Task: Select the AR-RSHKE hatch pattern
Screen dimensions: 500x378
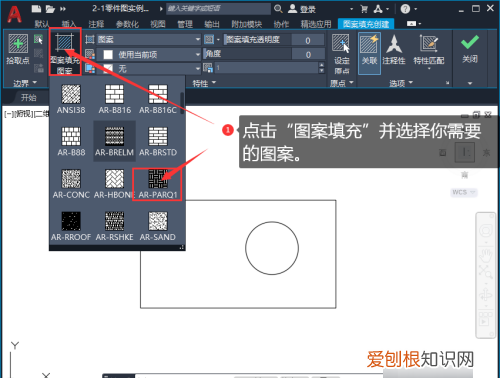Action: [x=114, y=226]
